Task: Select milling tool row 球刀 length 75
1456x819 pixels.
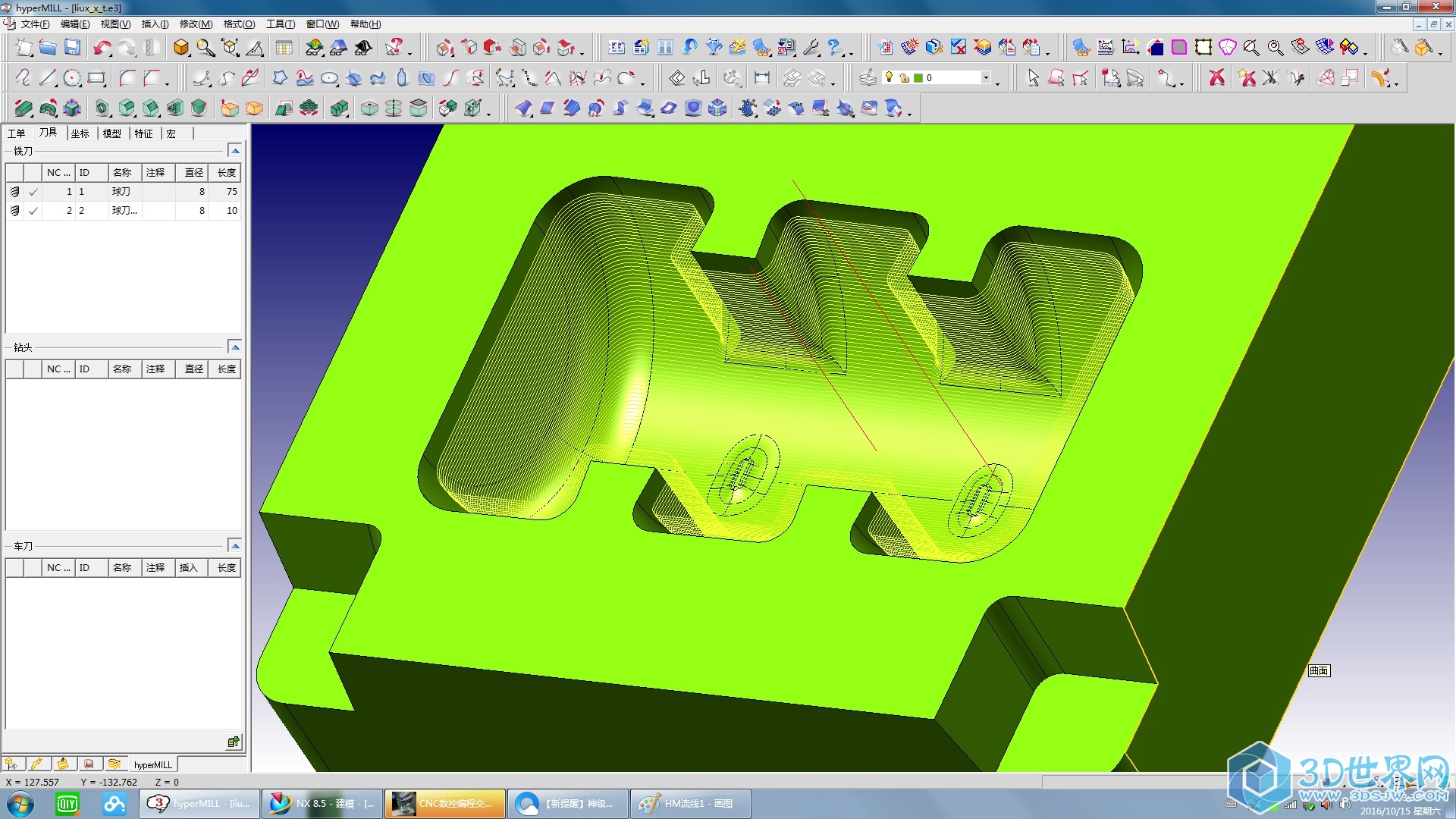Action: pyautogui.click(x=124, y=192)
